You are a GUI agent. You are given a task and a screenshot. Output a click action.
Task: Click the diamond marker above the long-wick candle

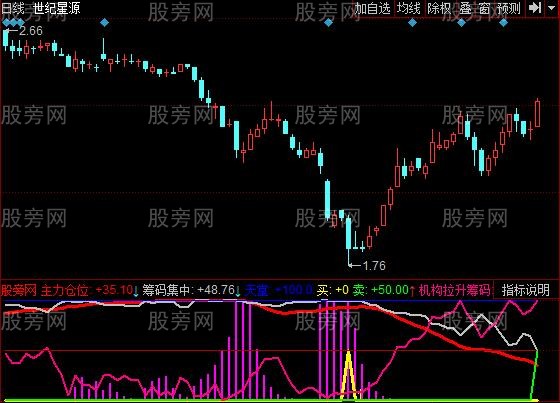point(104,23)
